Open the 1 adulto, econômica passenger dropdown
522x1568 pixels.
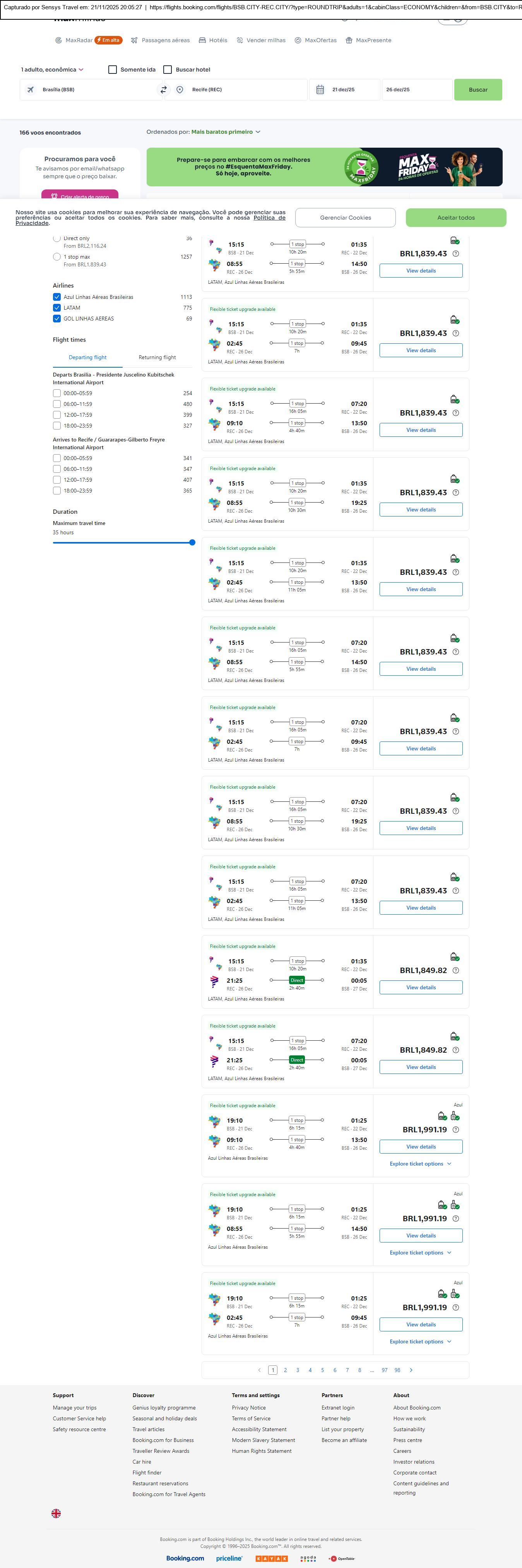(52, 69)
